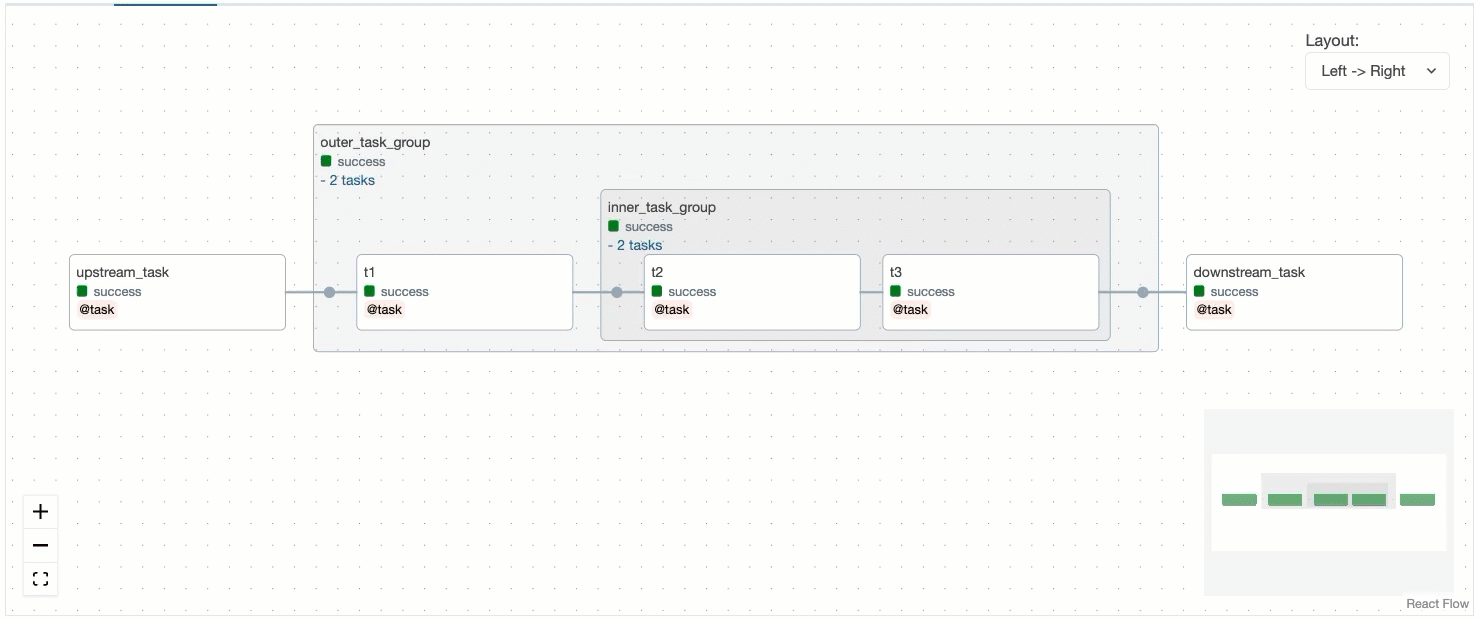Click the green status square on t1
1476x620 pixels.
click(369, 291)
